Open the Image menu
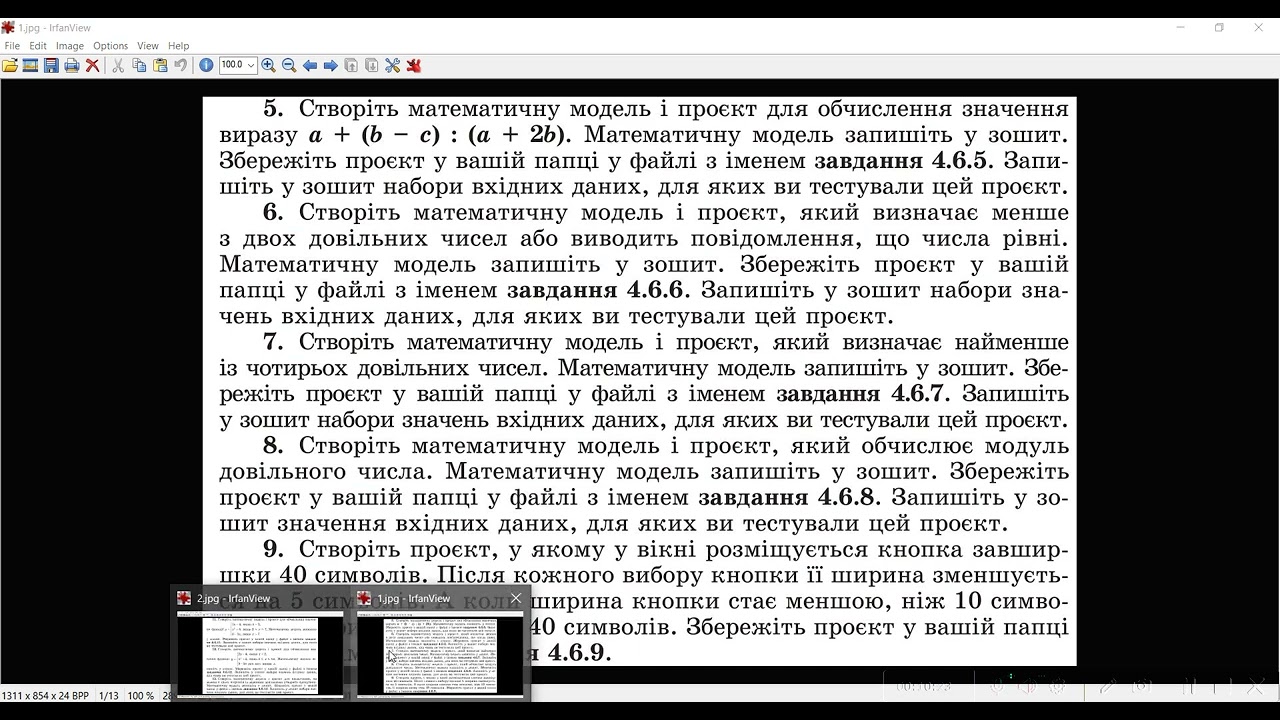Viewport: 1280px width, 720px height. pos(70,46)
